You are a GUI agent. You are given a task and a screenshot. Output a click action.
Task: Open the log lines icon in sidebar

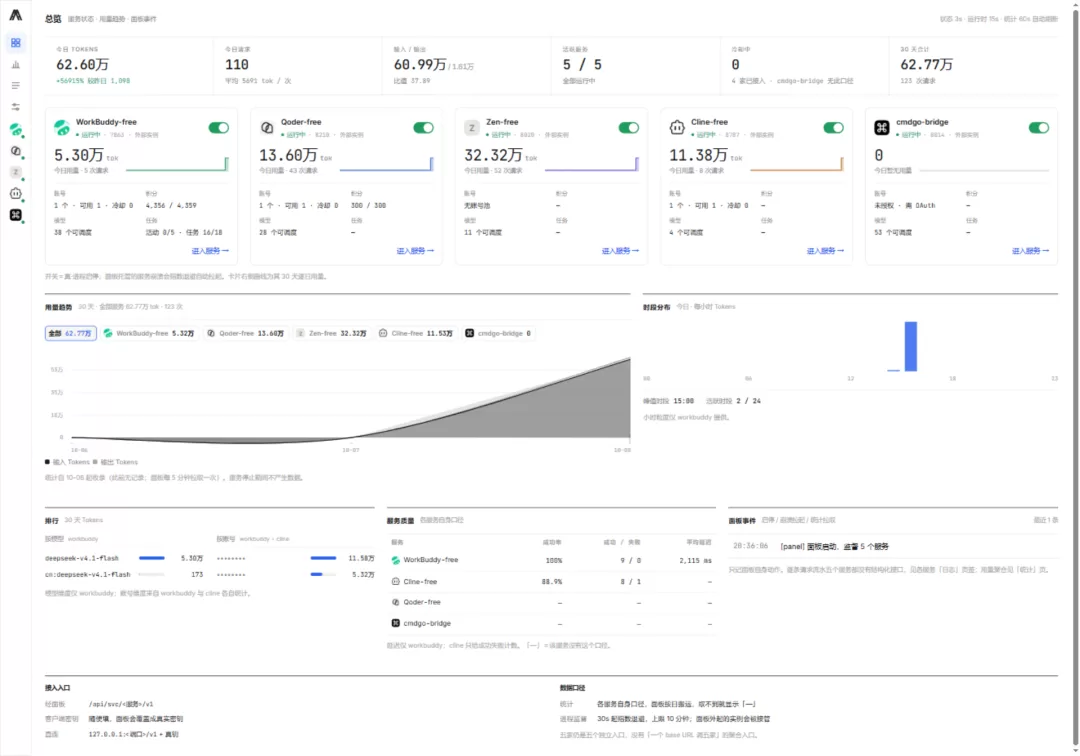15,86
